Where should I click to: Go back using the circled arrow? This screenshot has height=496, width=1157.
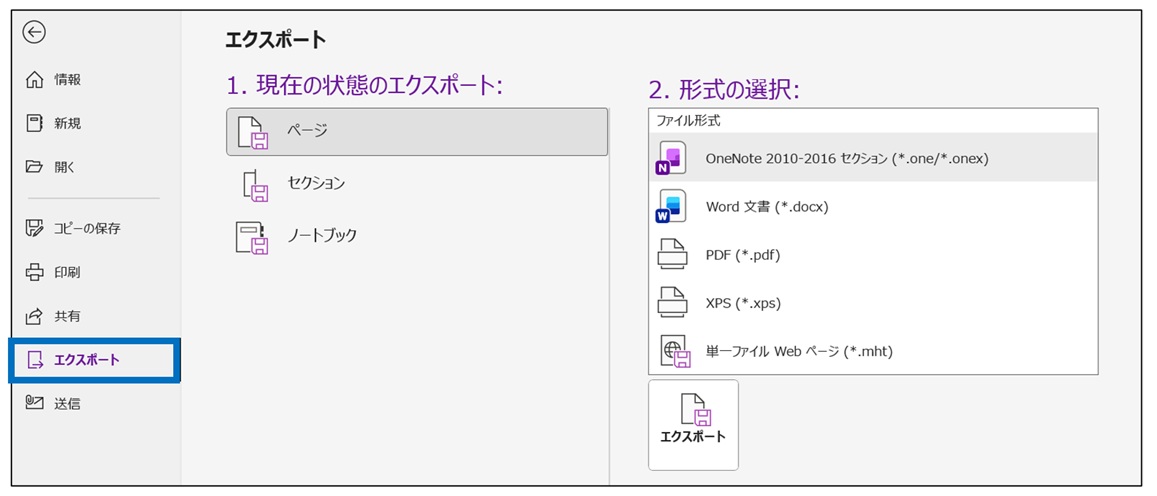(x=34, y=32)
